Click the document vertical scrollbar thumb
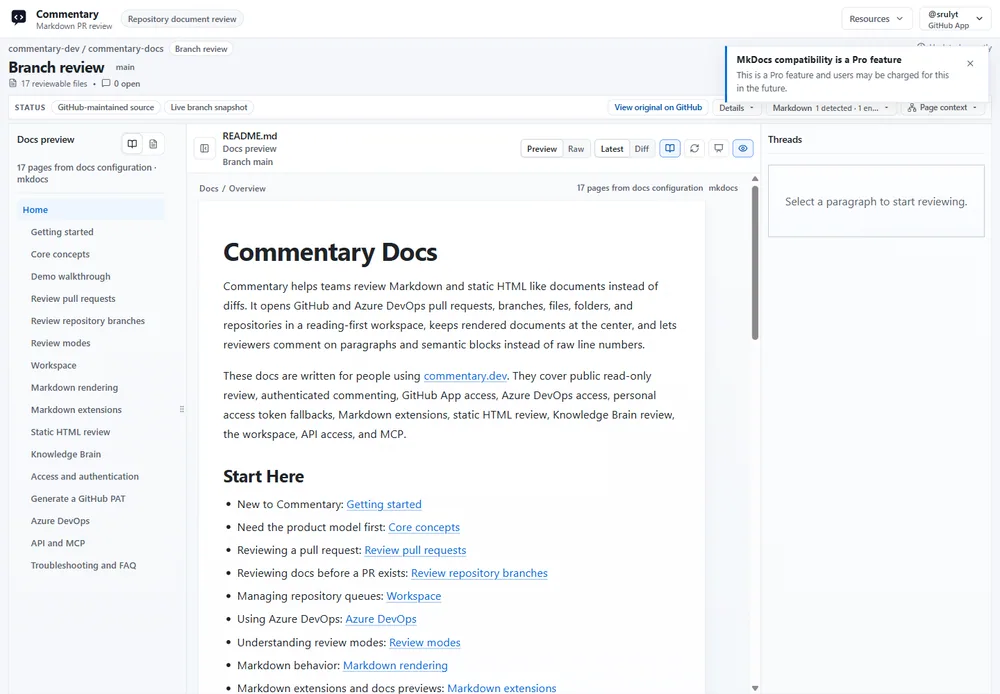Screen dimensions: 1000x694 [755, 263]
